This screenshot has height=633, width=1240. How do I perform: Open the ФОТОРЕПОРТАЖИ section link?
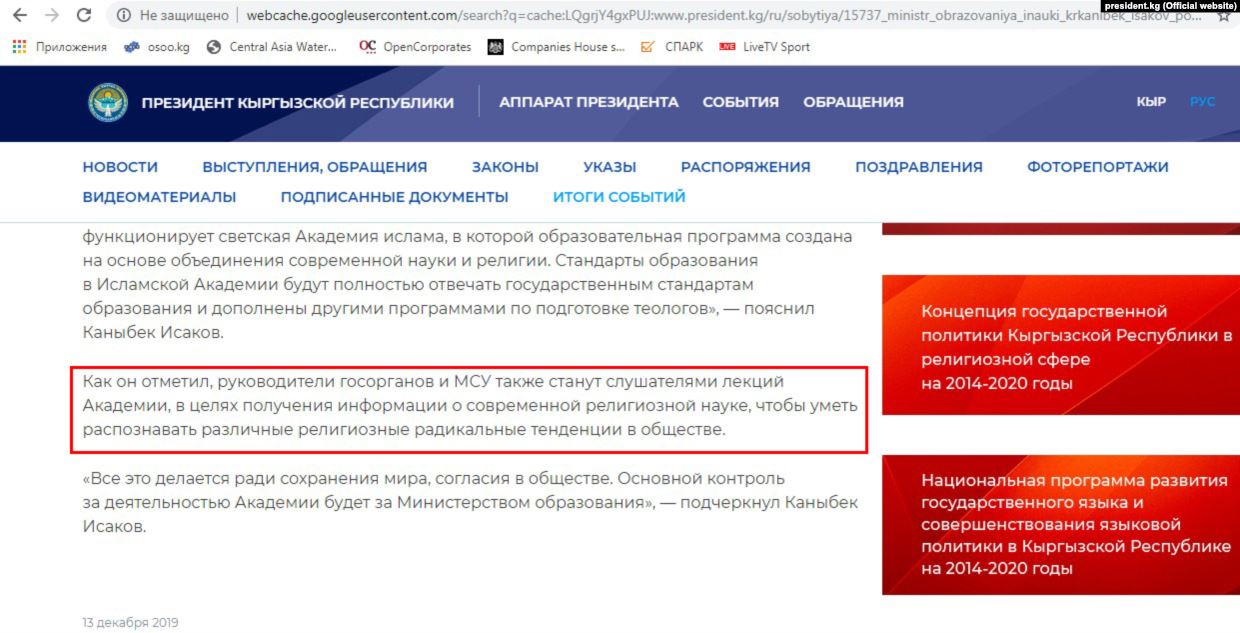pyautogui.click(x=1097, y=167)
